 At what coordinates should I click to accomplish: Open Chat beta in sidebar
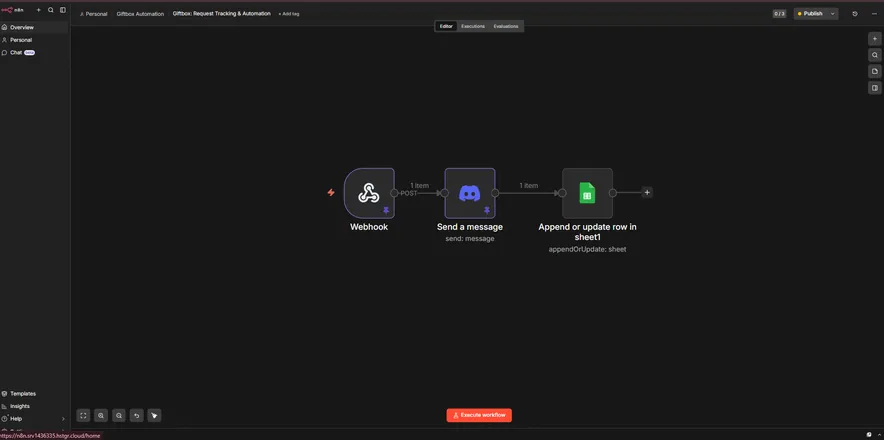[x=34, y=52]
